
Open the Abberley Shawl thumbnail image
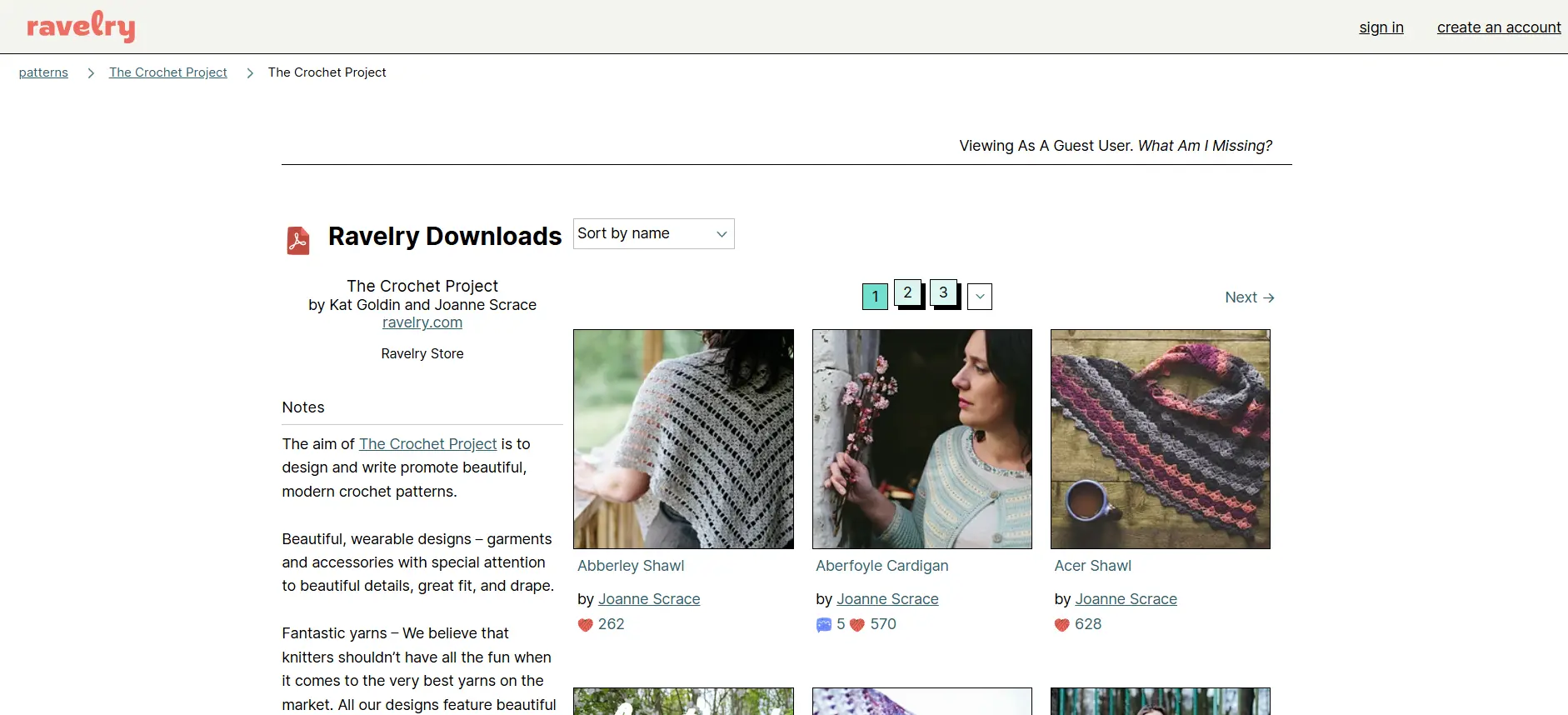pos(683,439)
